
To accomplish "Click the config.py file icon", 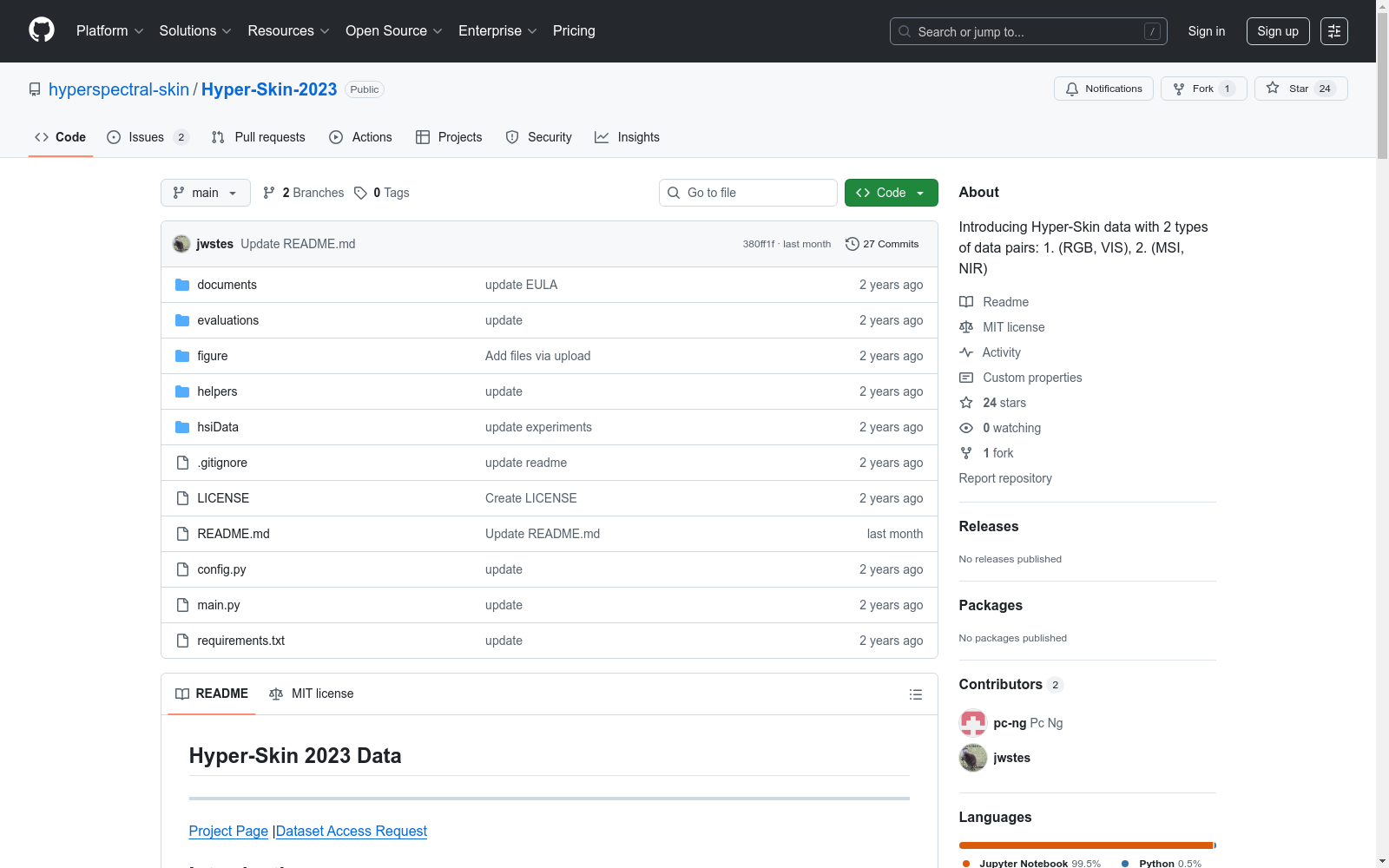I will pyautogui.click(x=182, y=569).
